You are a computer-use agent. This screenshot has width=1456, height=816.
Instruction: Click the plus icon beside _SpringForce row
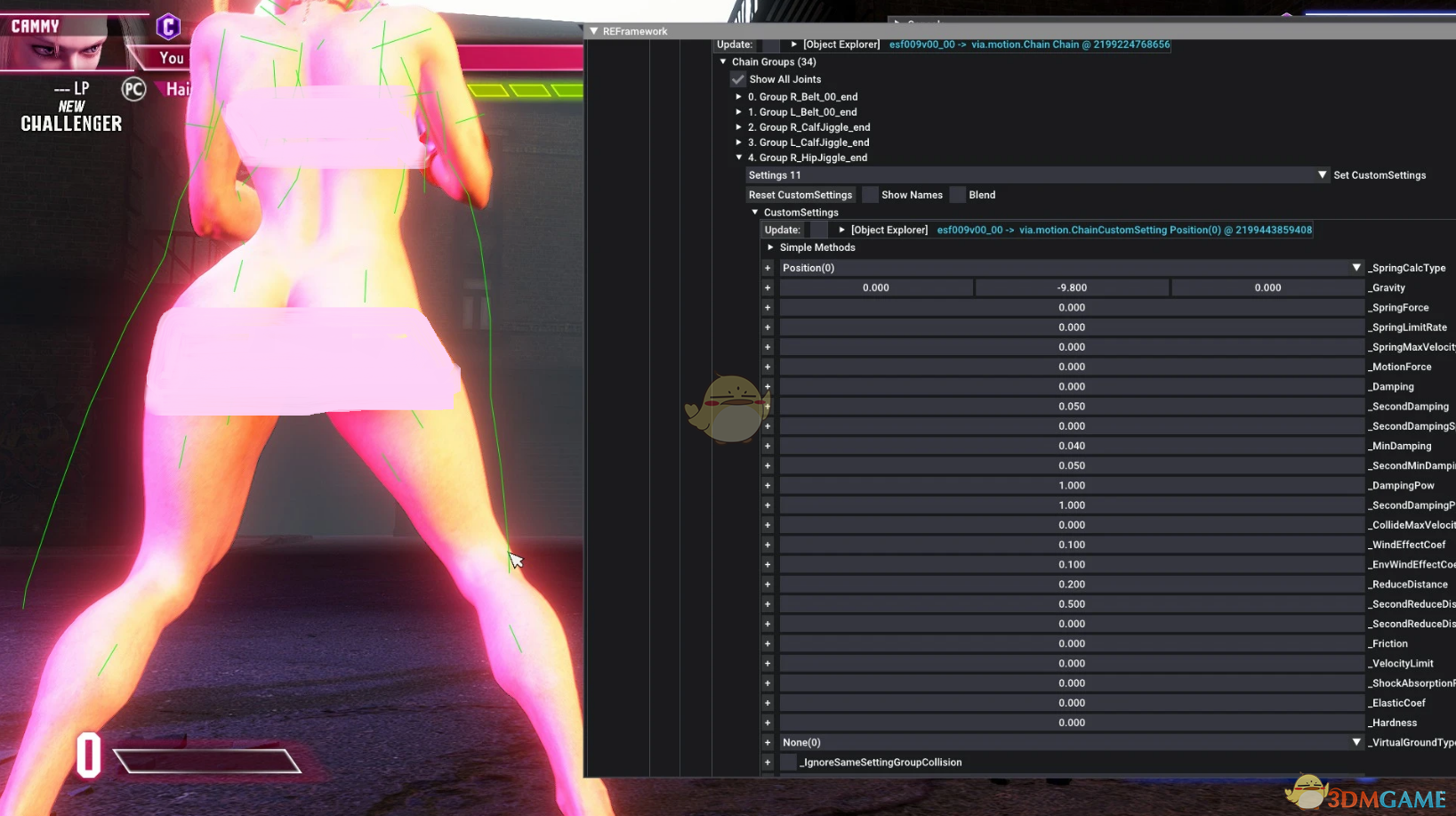(768, 308)
